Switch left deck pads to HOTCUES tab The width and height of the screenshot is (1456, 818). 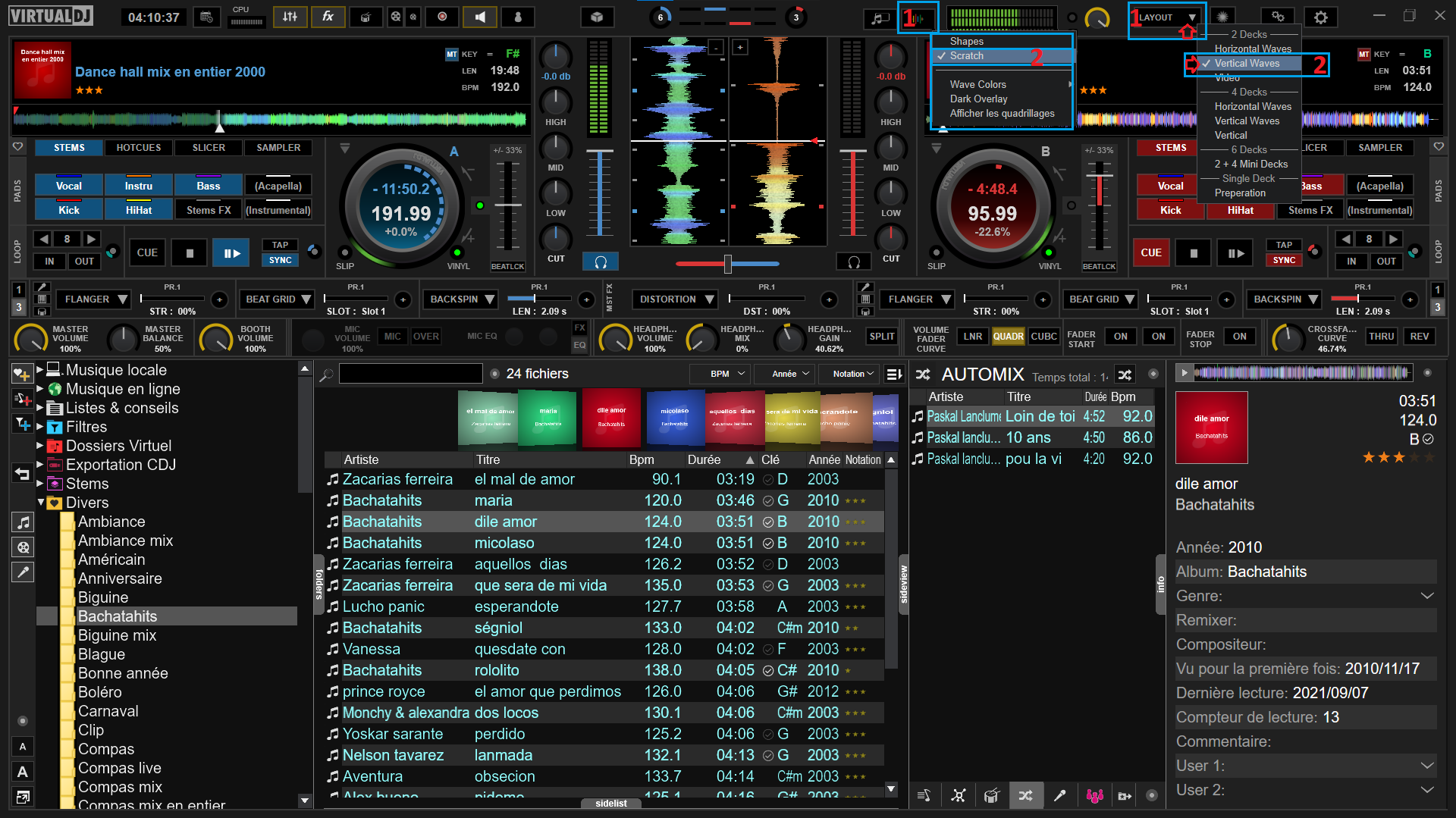point(139,148)
